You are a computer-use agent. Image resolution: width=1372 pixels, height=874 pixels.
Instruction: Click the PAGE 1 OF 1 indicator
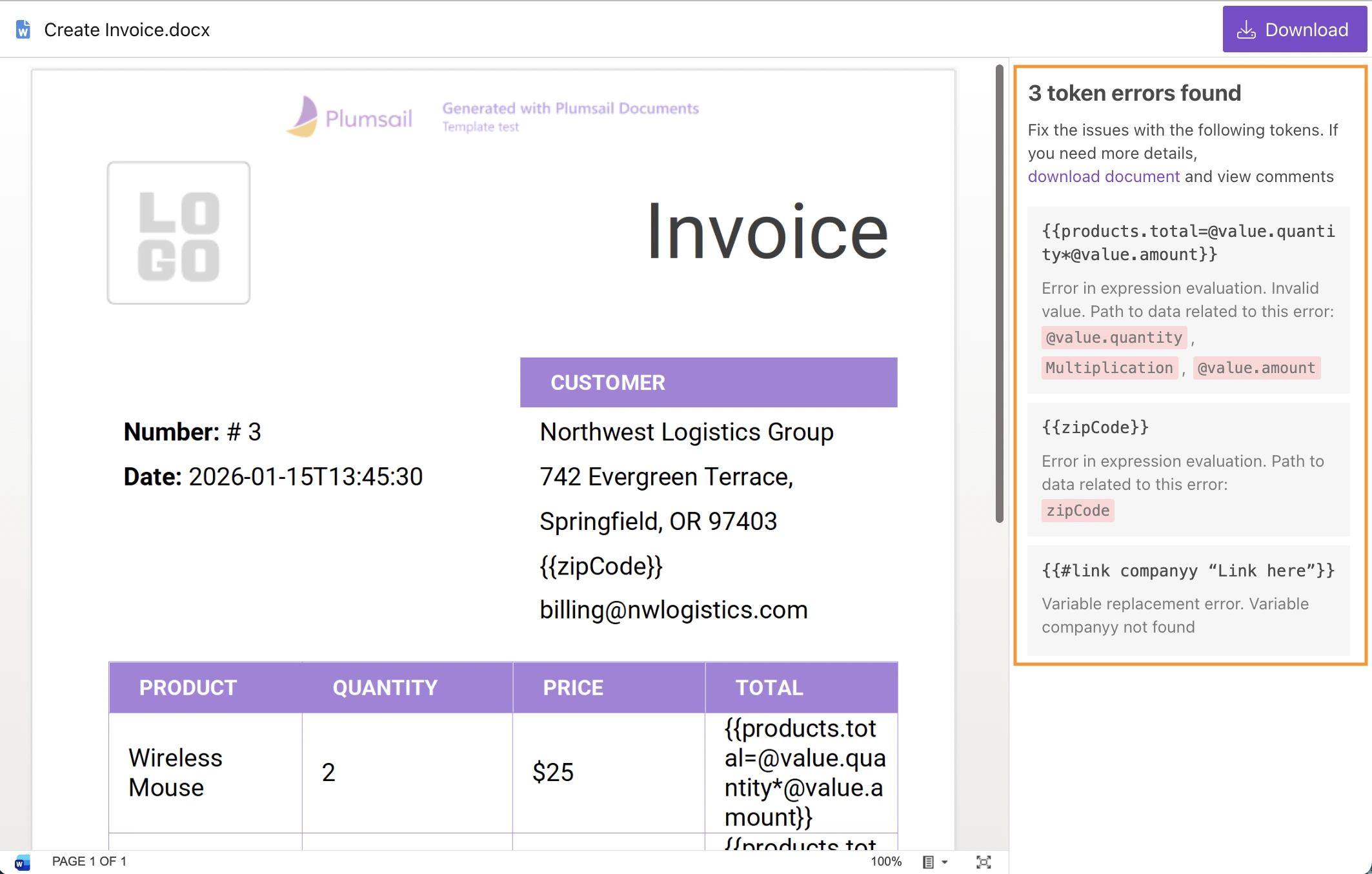pyautogui.click(x=89, y=862)
